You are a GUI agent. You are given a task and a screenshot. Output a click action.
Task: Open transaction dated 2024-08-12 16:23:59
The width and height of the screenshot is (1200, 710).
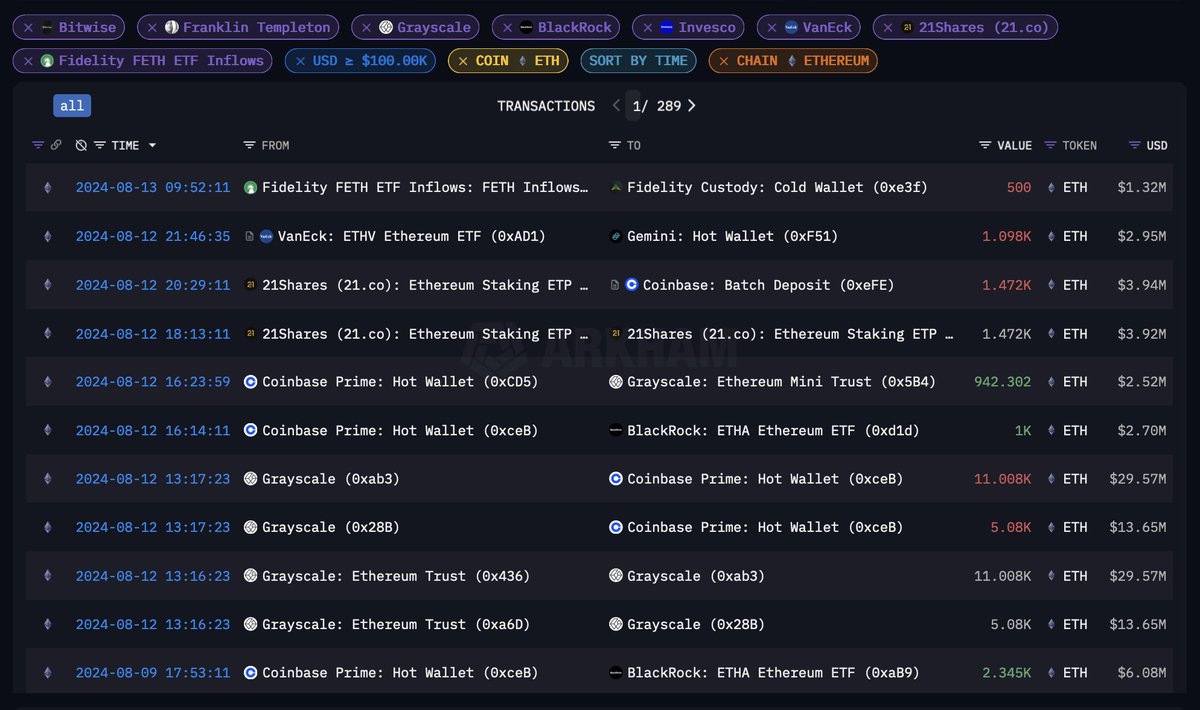pos(153,382)
